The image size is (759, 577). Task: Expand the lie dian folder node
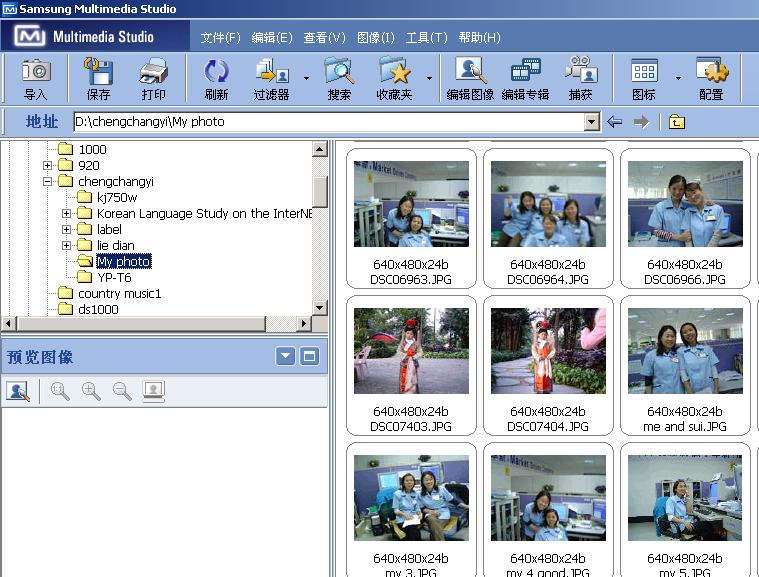click(x=66, y=245)
